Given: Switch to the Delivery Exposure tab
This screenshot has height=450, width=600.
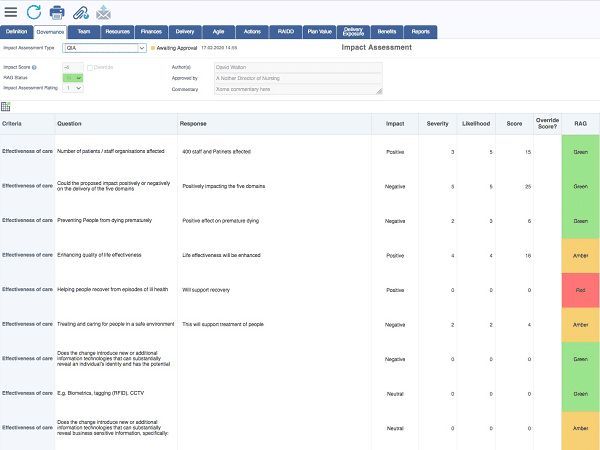Looking at the screenshot, I should 353,32.
